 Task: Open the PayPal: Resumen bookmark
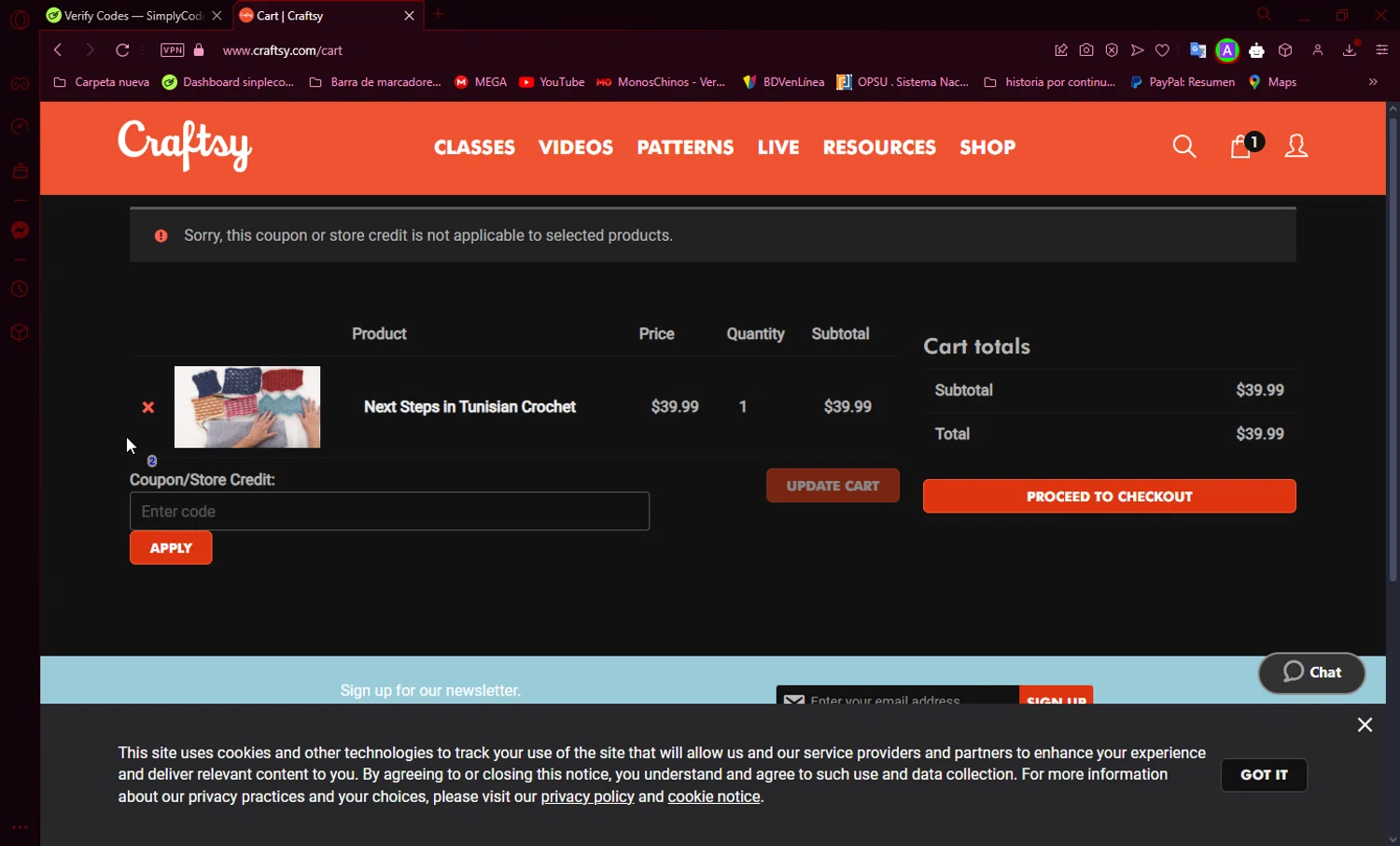[1182, 82]
